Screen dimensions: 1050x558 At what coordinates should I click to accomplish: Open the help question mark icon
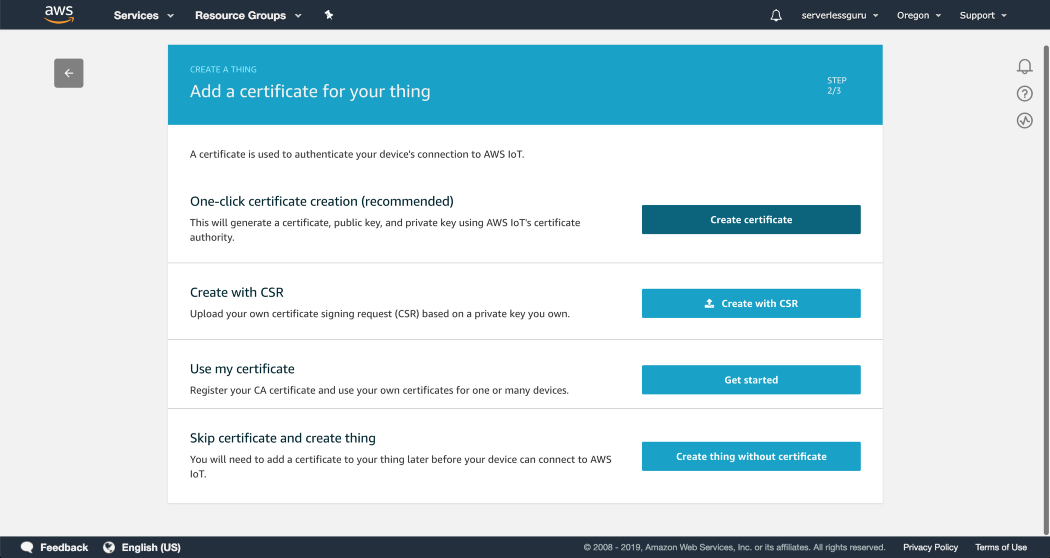point(1025,94)
